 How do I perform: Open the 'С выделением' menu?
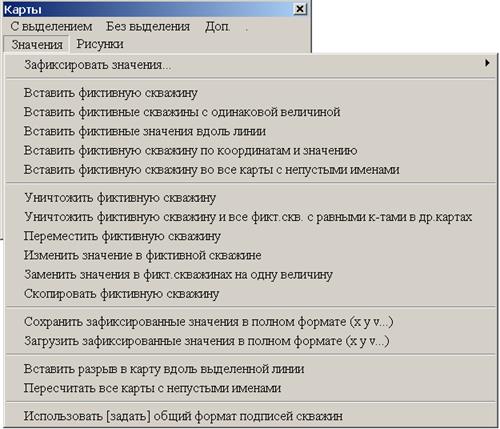click(51, 26)
